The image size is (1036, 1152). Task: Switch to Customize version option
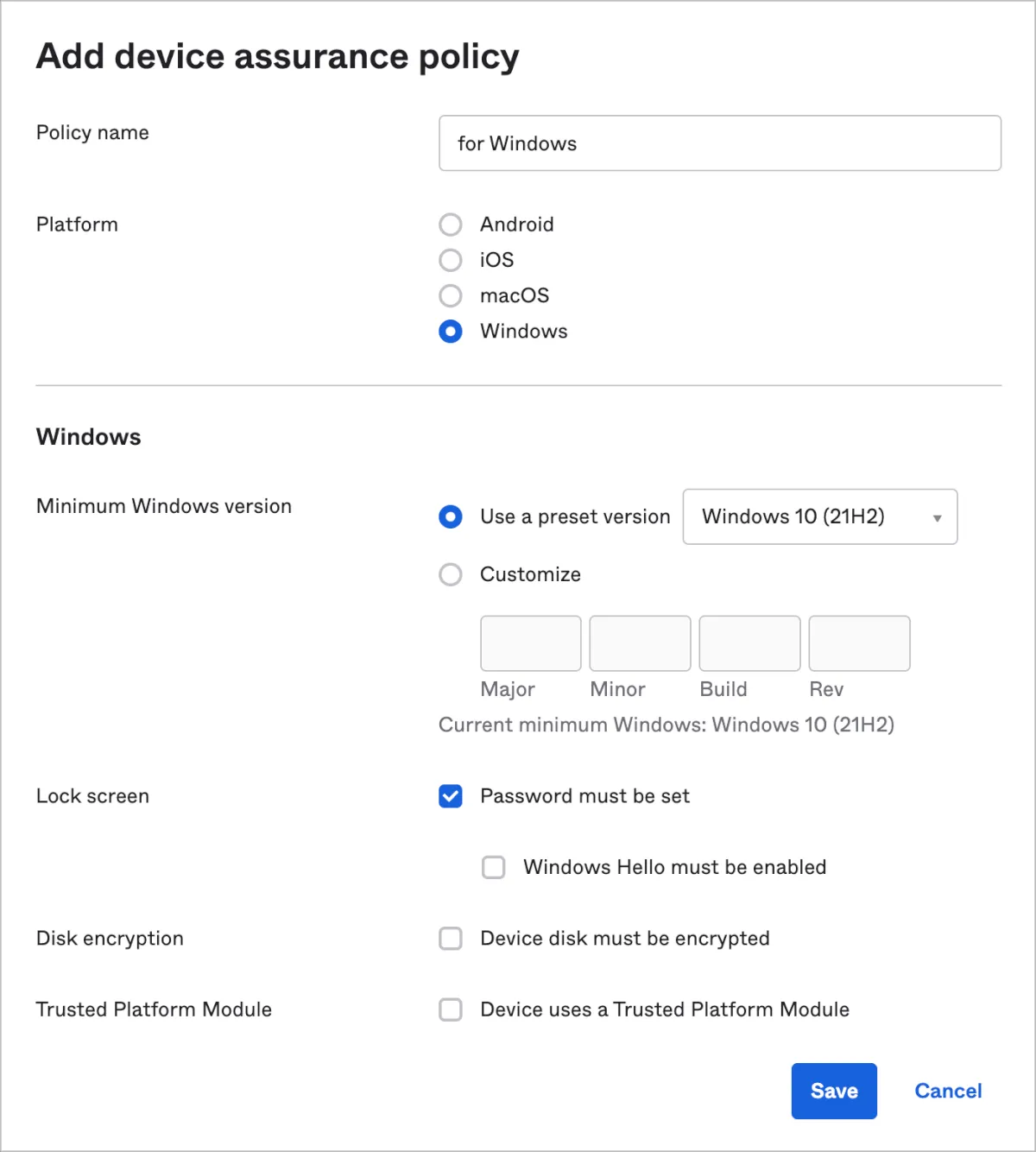(x=451, y=574)
